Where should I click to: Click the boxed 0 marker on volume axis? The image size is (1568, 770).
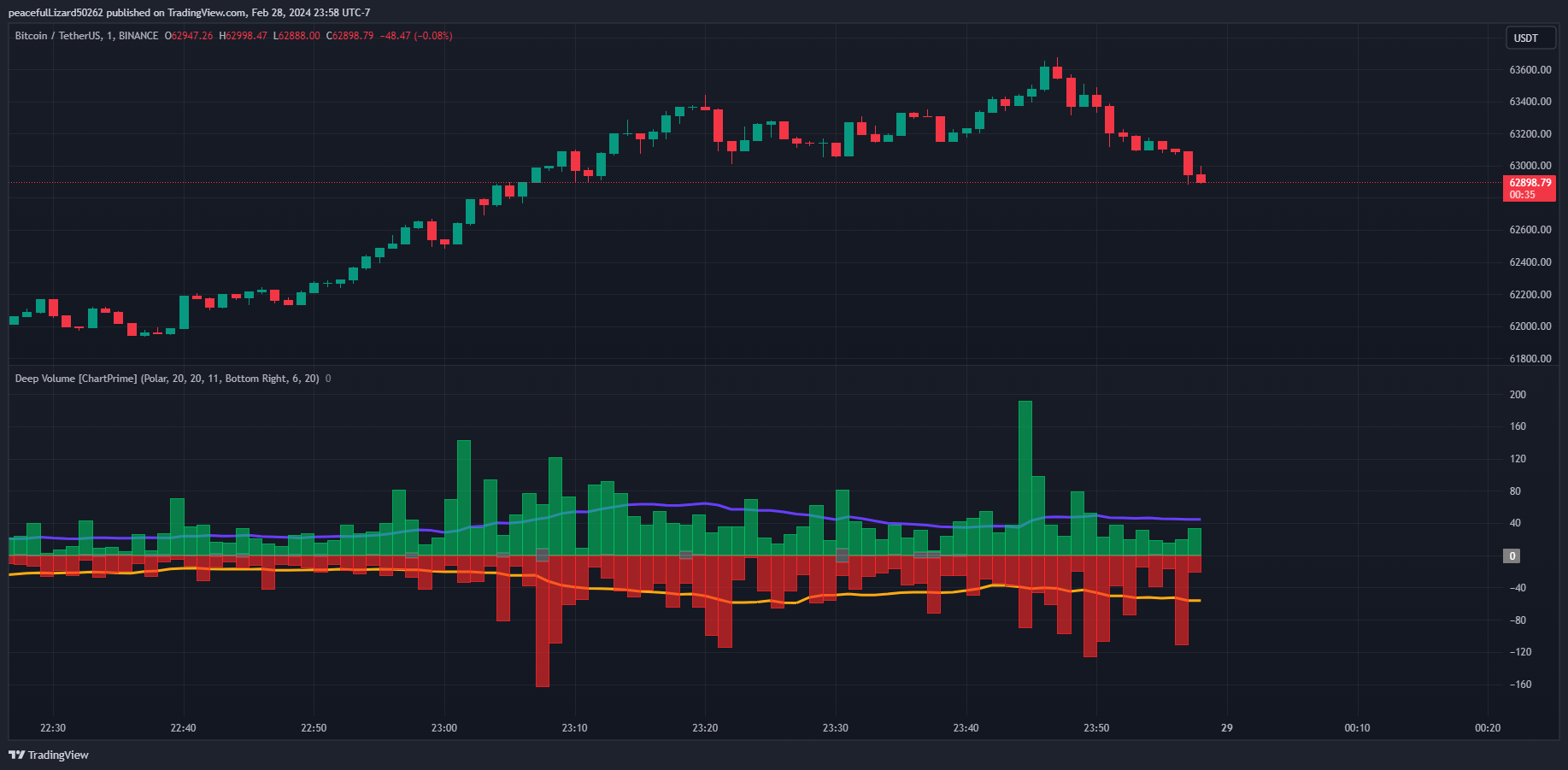pyautogui.click(x=1512, y=556)
